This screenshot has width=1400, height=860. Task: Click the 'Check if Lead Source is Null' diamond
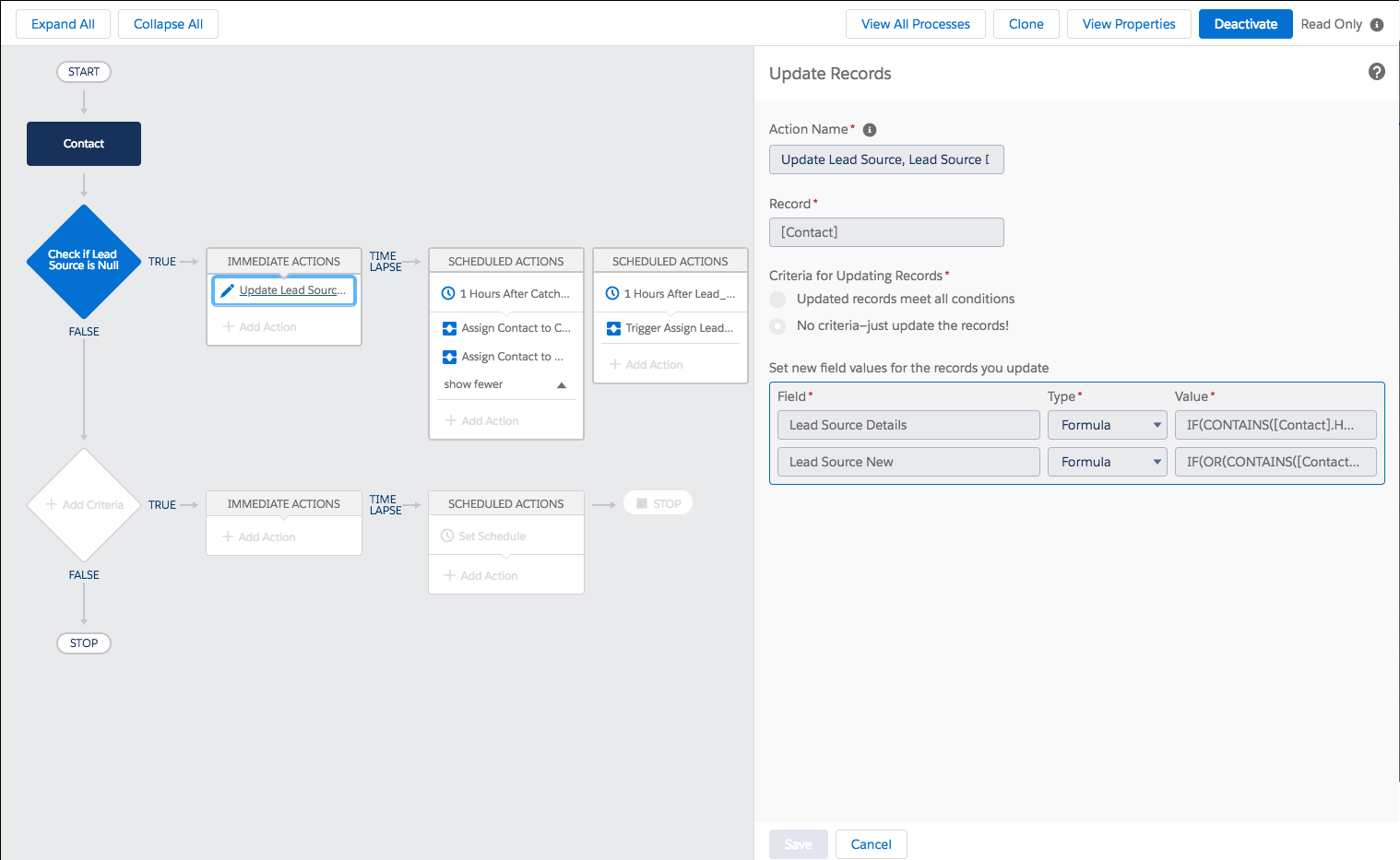(x=84, y=261)
